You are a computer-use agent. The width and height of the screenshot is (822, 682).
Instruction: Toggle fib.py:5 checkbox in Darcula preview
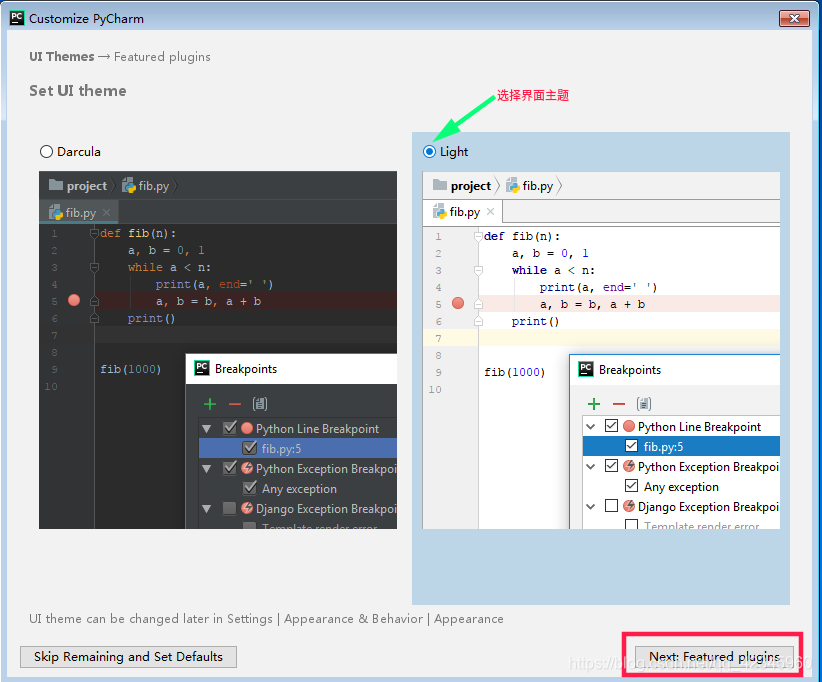click(250, 448)
